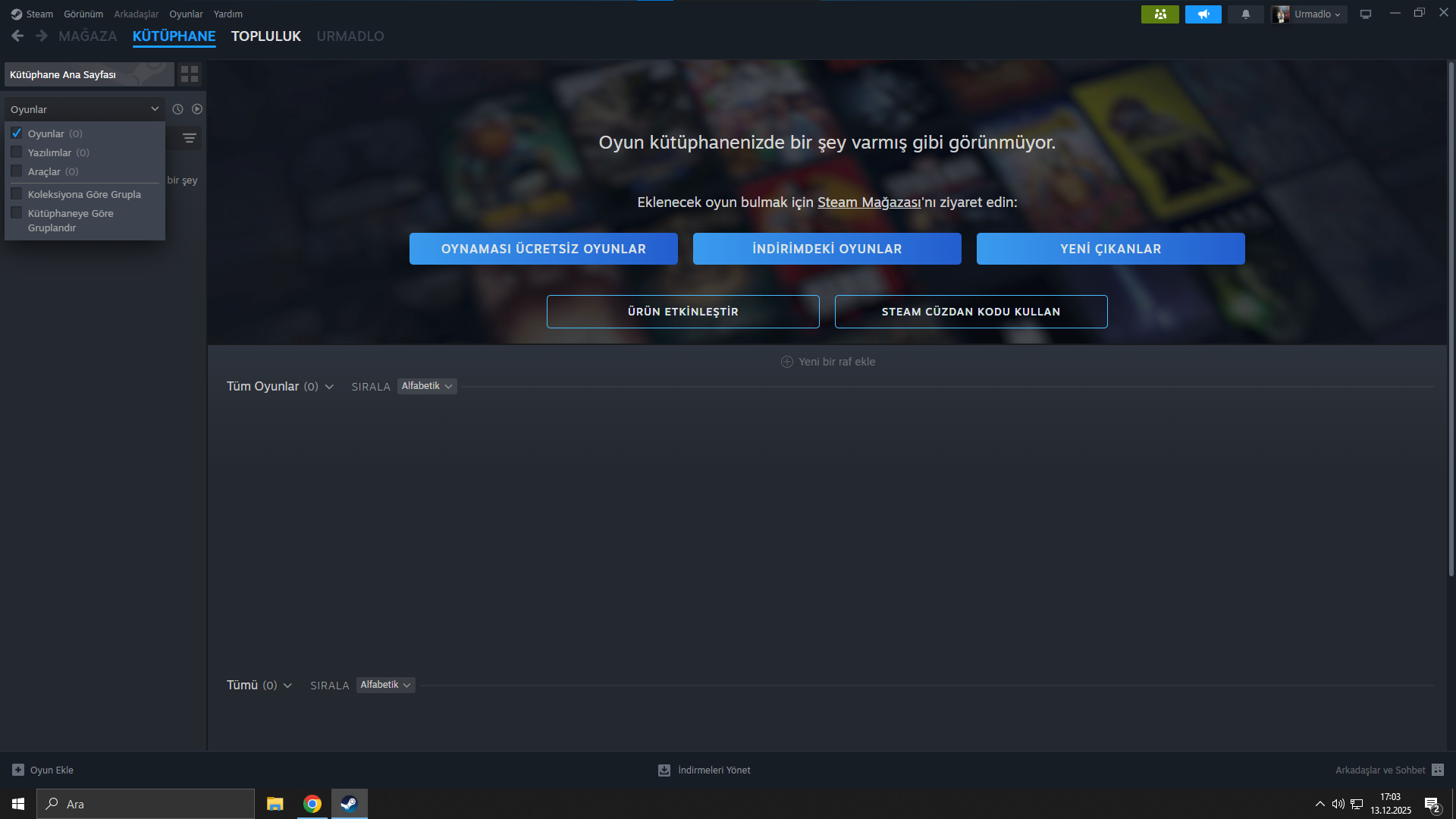This screenshot has width=1456, height=819.
Task: Open the Görünüm menu
Action: [x=83, y=14]
